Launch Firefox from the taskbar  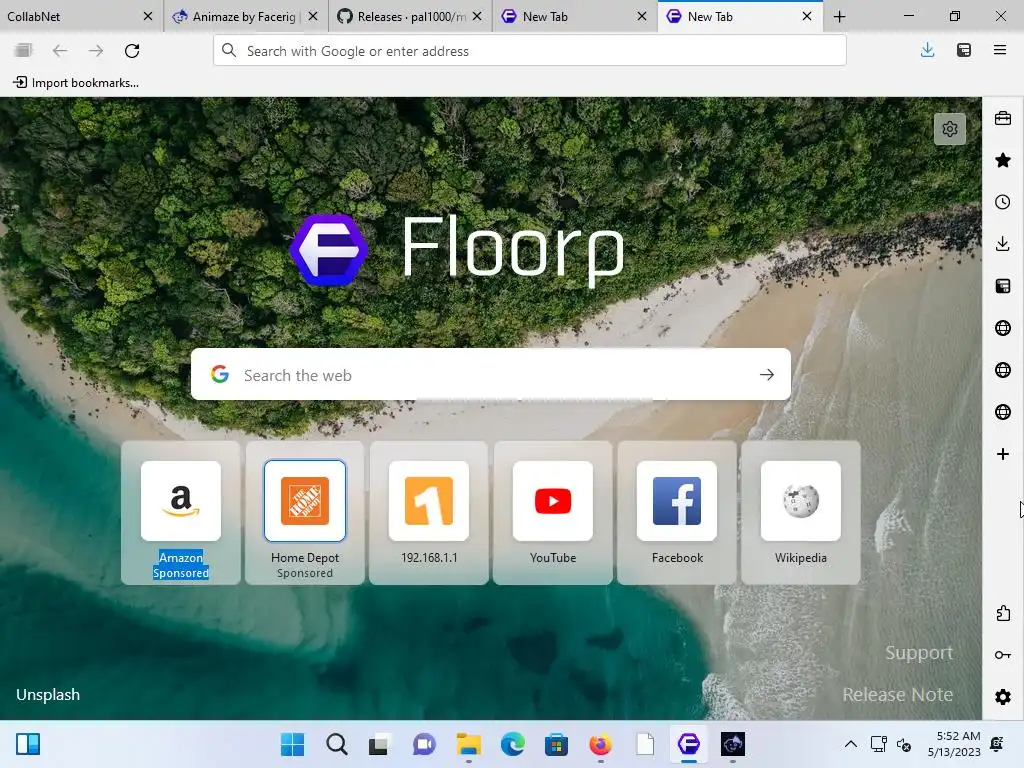[x=601, y=744]
